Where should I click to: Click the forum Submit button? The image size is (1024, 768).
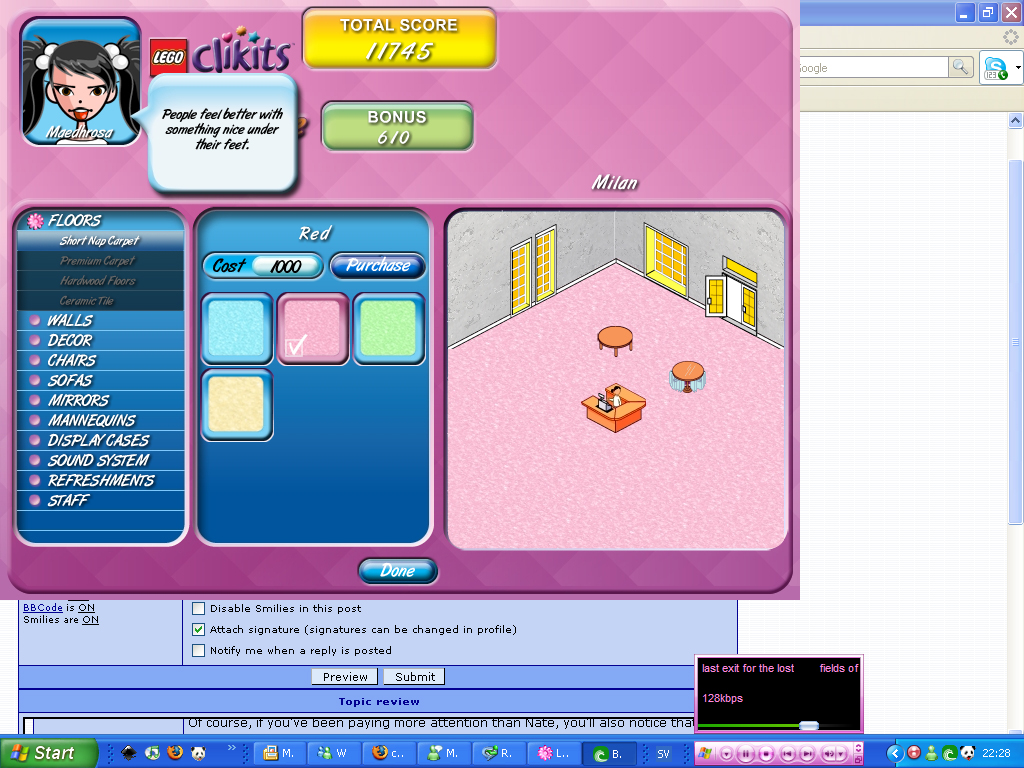pyautogui.click(x=414, y=677)
